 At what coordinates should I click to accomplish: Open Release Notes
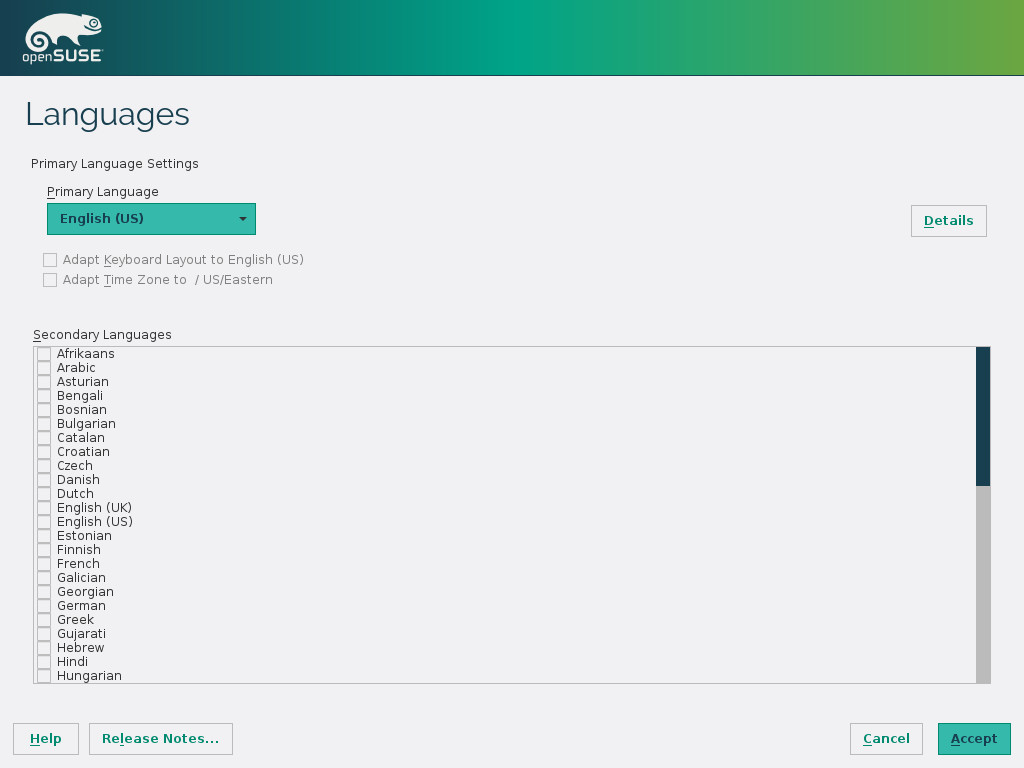[161, 739]
